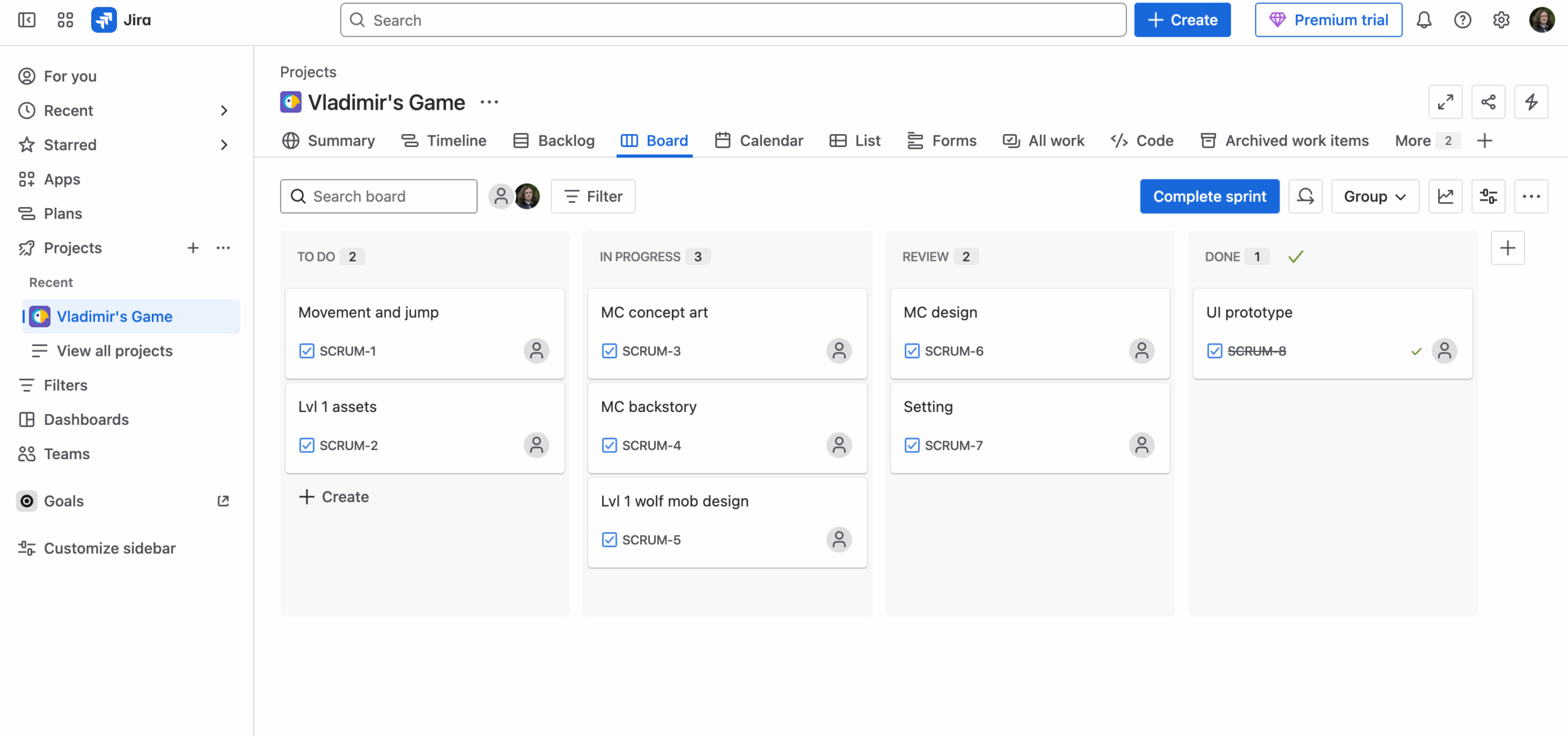Click the share icon near project title
This screenshot has height=736, width=1568.
(1488, 102)
